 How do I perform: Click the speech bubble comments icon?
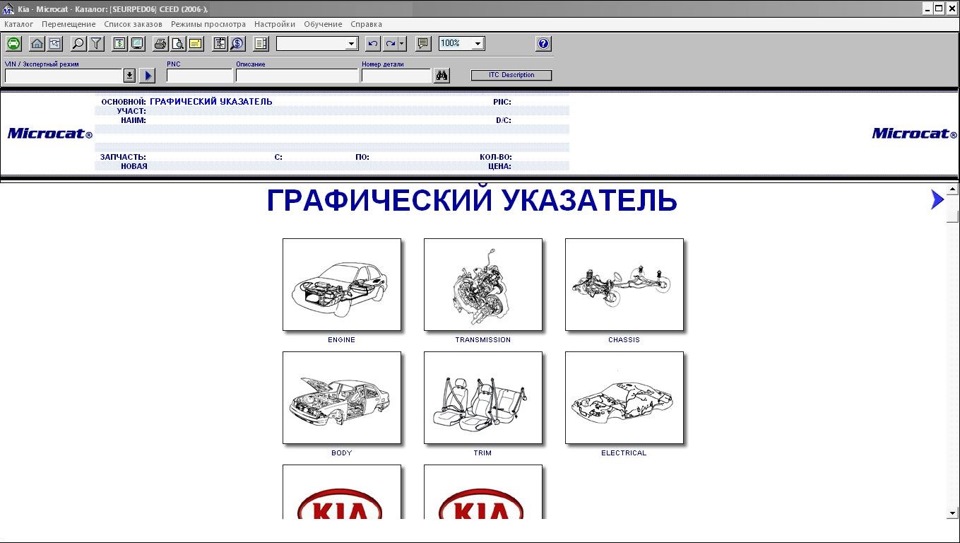point(423,43)
